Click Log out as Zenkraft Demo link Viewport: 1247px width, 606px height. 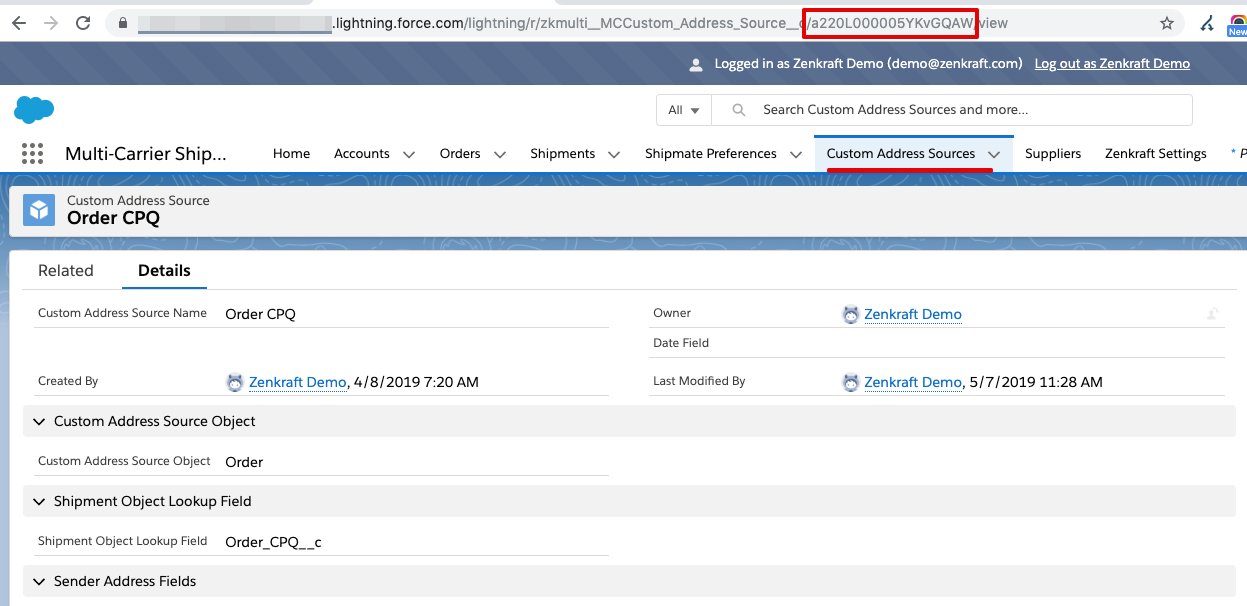1112,64
